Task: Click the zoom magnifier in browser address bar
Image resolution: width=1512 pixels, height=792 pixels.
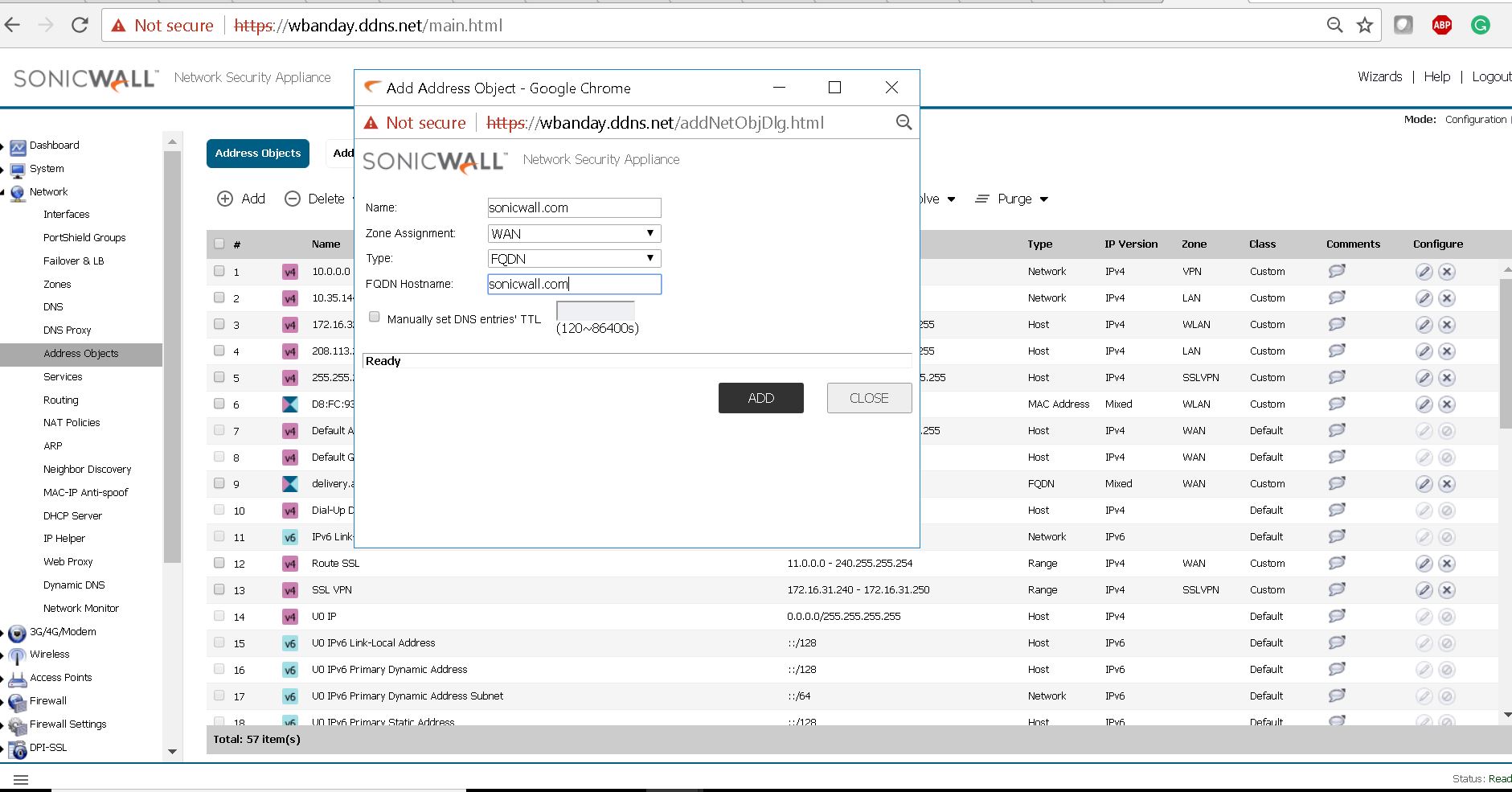Action: [x=1335, y=25]
